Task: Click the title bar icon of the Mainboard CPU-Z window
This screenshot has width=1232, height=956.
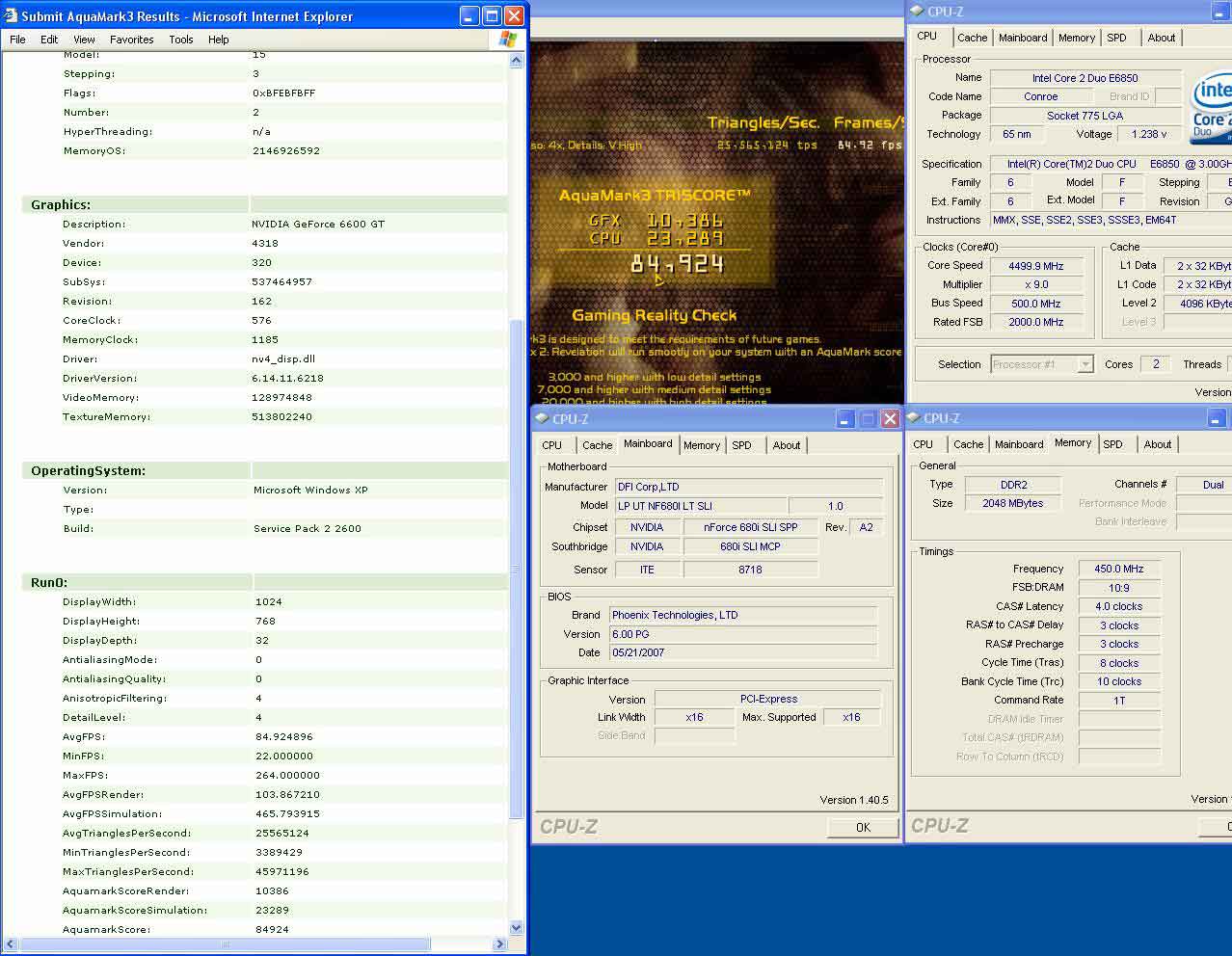Action: pos(541,419)
